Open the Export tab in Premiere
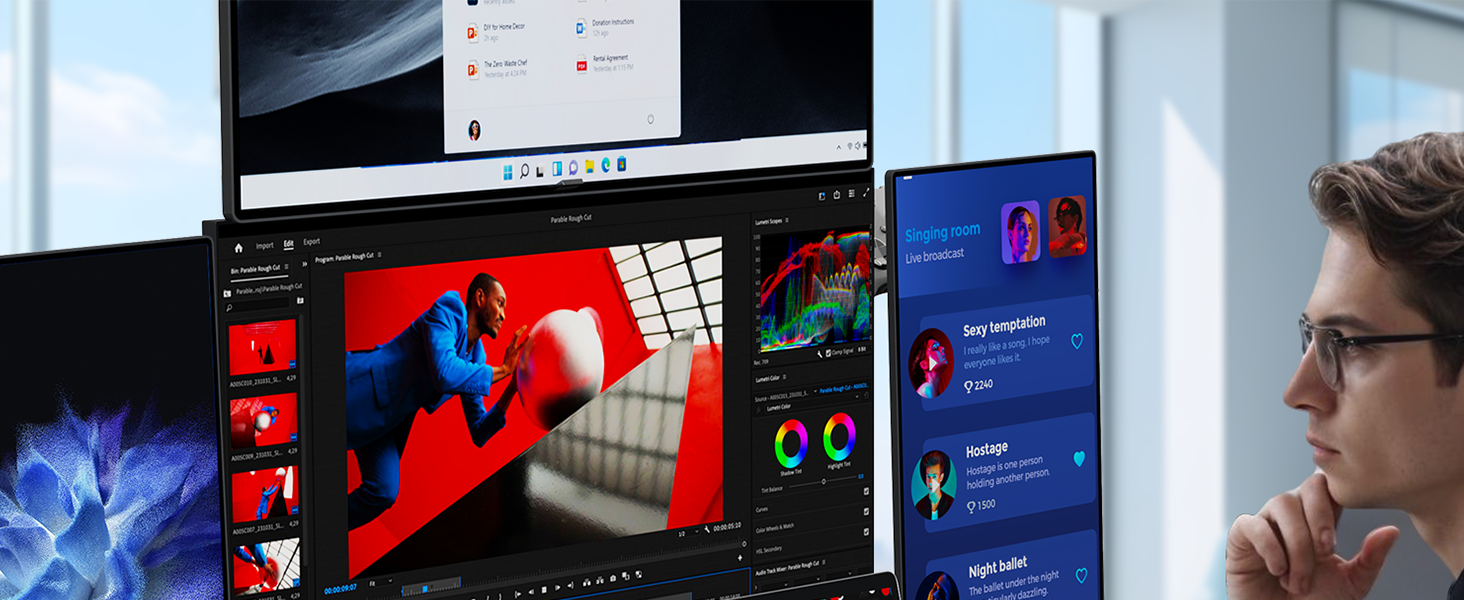Image resolution: width=1464 pixels, height=600 pixels. point(312,242)
